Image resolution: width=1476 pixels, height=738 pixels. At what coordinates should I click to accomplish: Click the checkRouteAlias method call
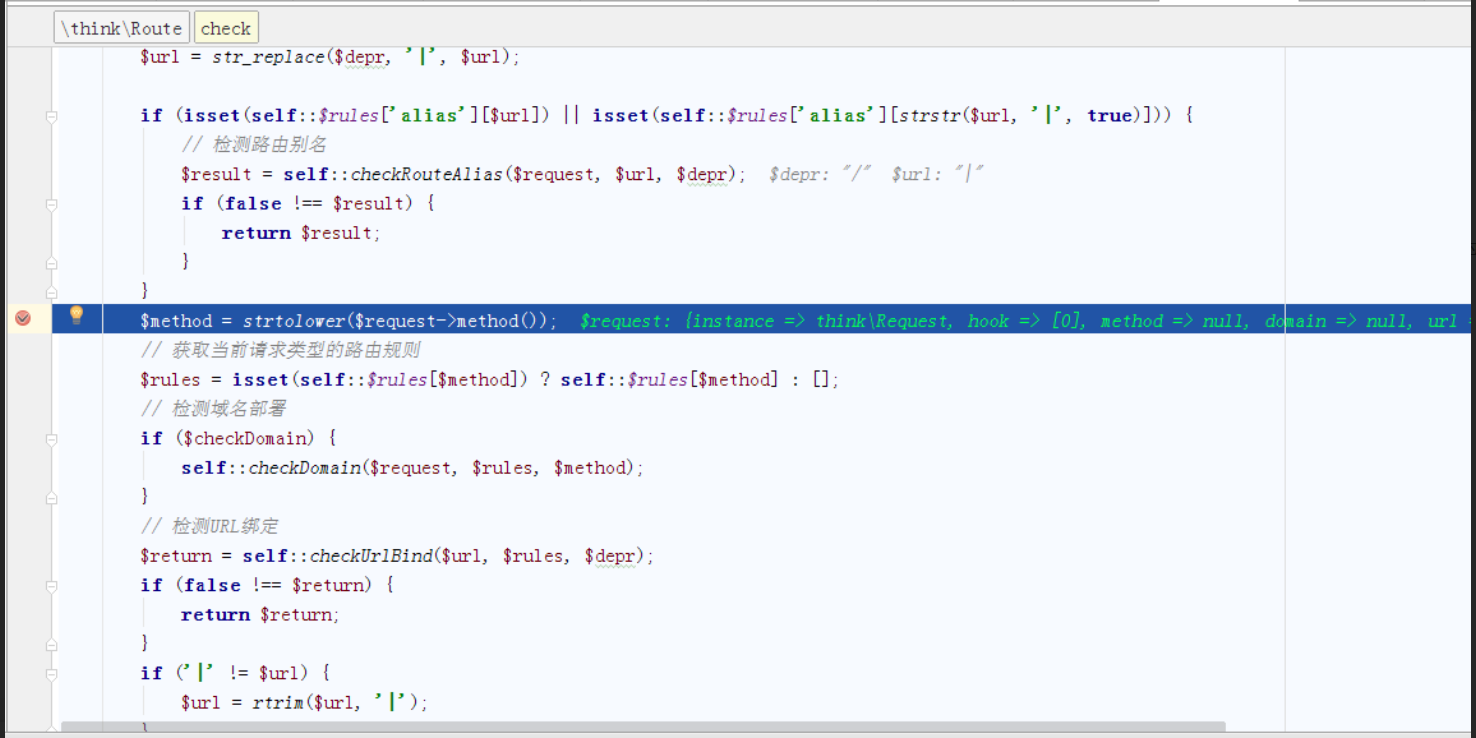click(427, 174)
